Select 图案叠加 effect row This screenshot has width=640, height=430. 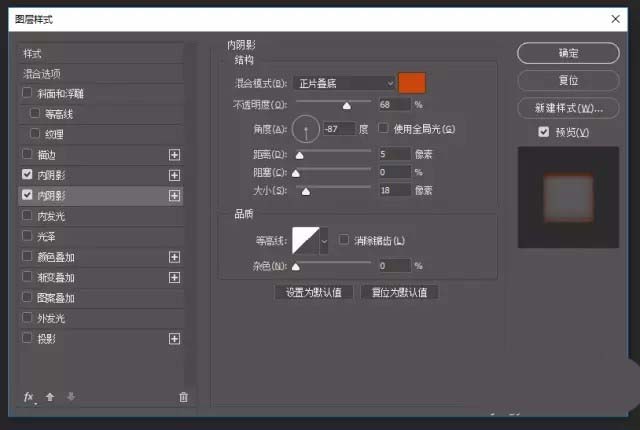(x=101, y=298)
